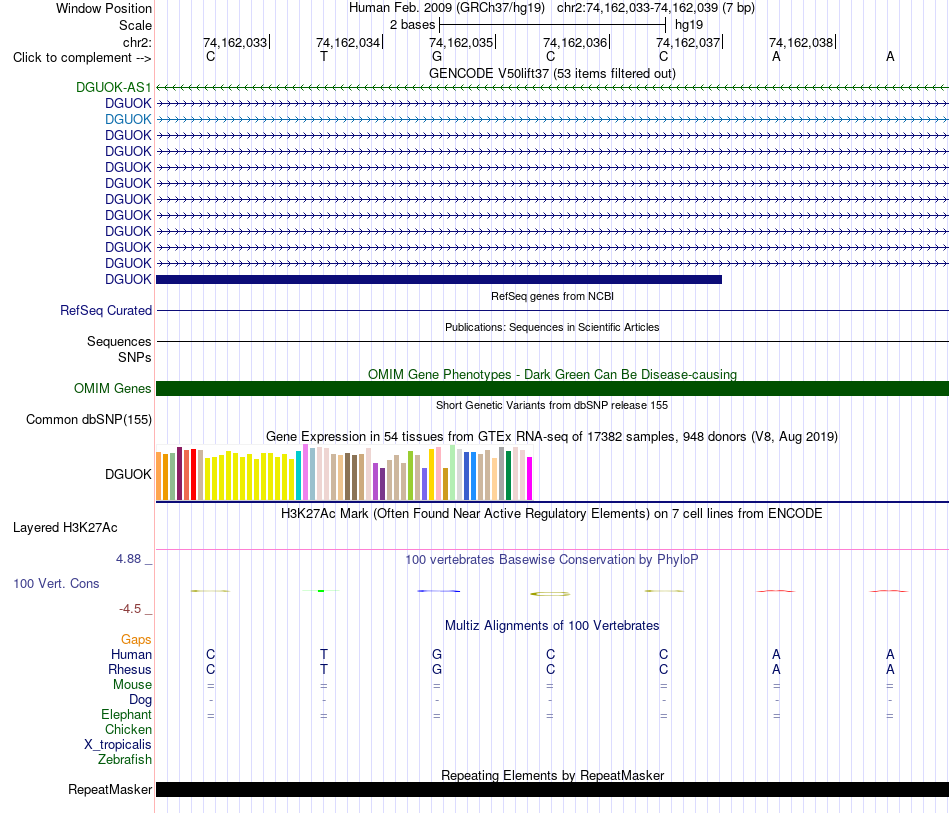The image size is (950, 813).
Task: Click the dark green OMIM Genes bar
Action: click(x=552, y=388)
